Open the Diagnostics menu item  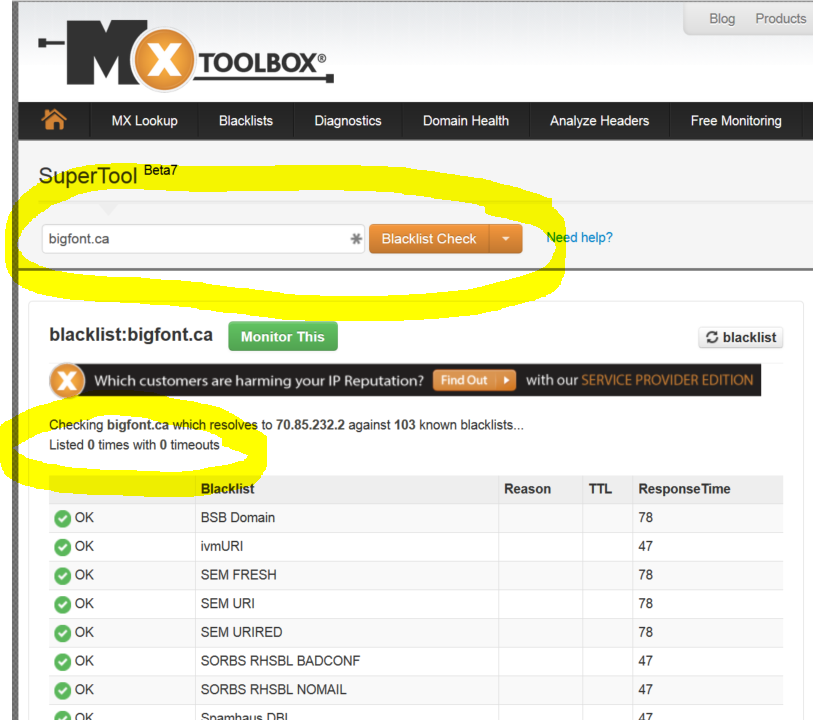(348, 121)
